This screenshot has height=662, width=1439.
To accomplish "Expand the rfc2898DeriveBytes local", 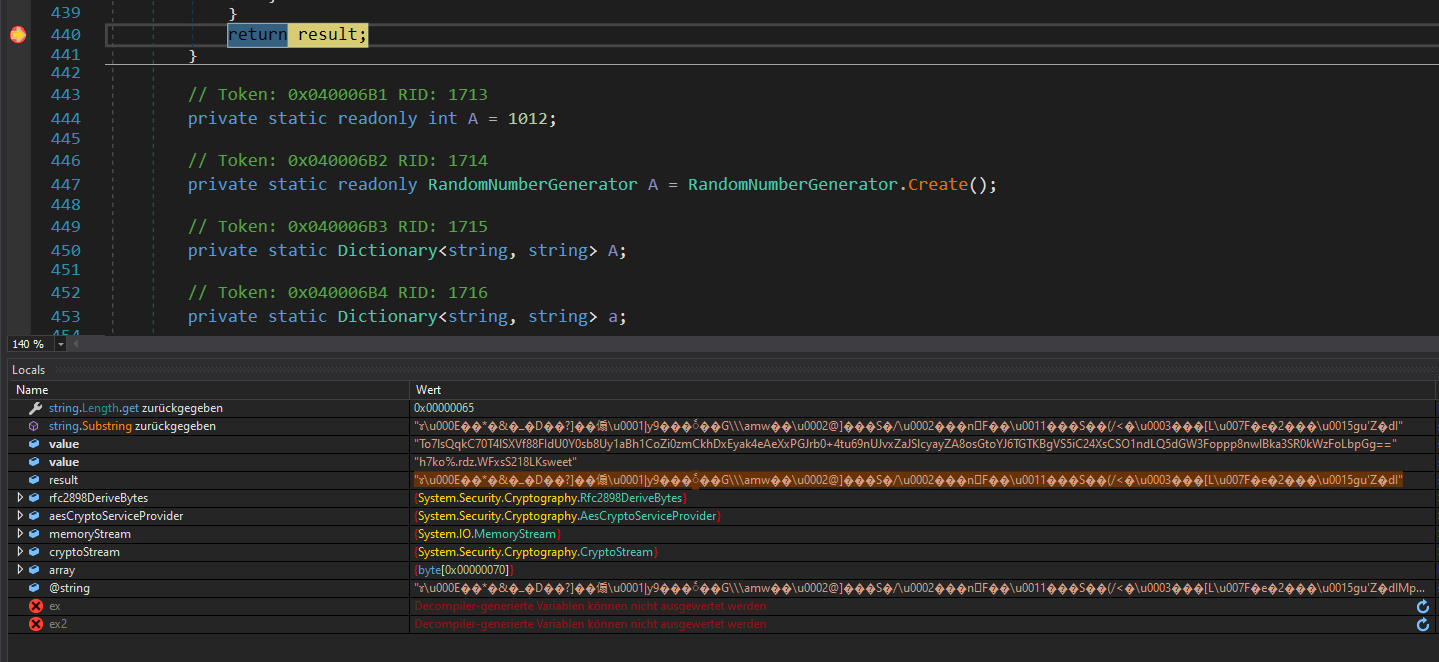I will point(20,498).
